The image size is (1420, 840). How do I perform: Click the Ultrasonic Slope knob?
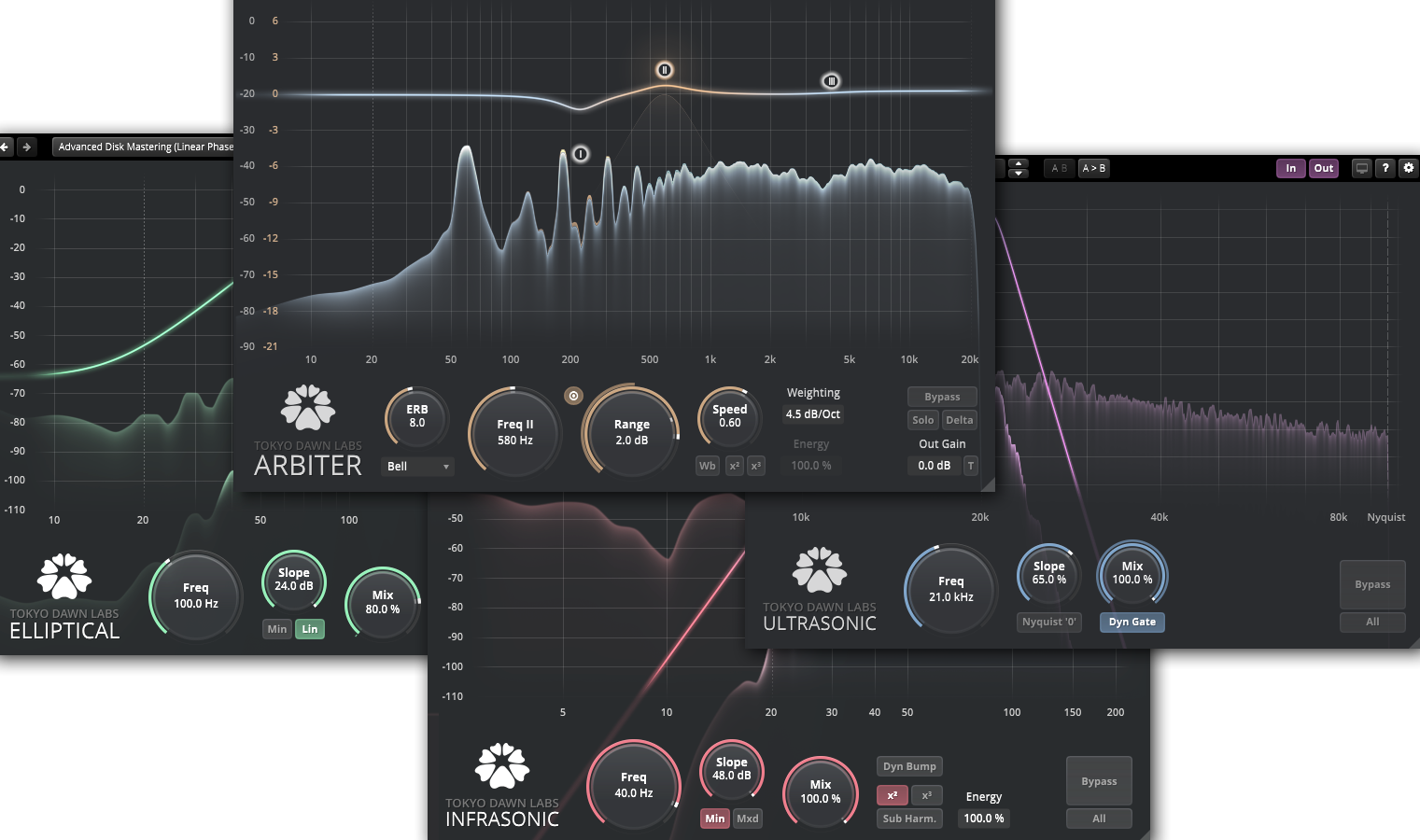tap(1048, 573)
